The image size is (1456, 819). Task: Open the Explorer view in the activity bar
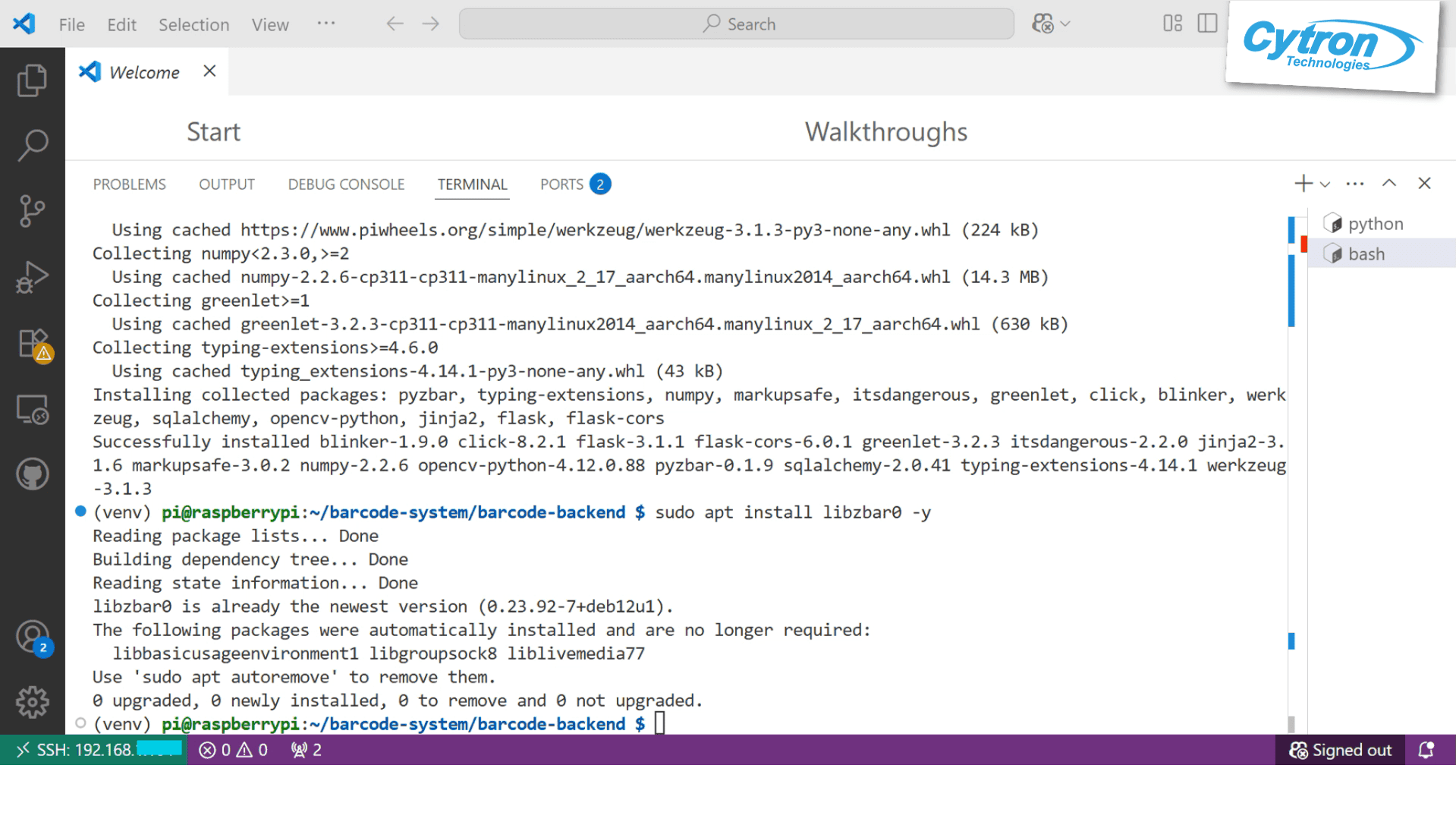point(32,80)
